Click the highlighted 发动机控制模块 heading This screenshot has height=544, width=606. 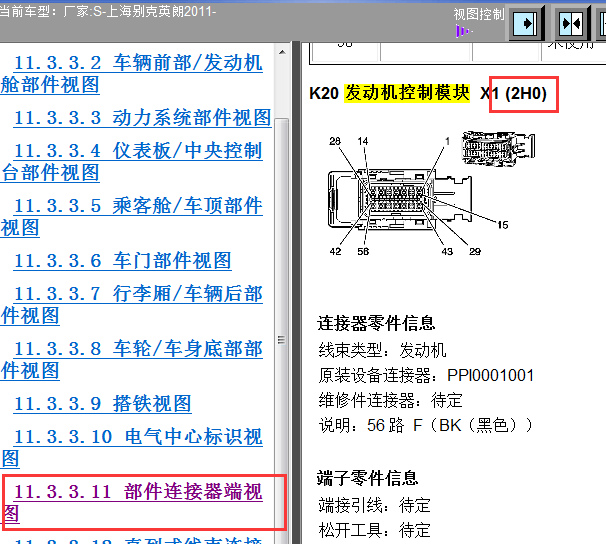pos(407,93)
